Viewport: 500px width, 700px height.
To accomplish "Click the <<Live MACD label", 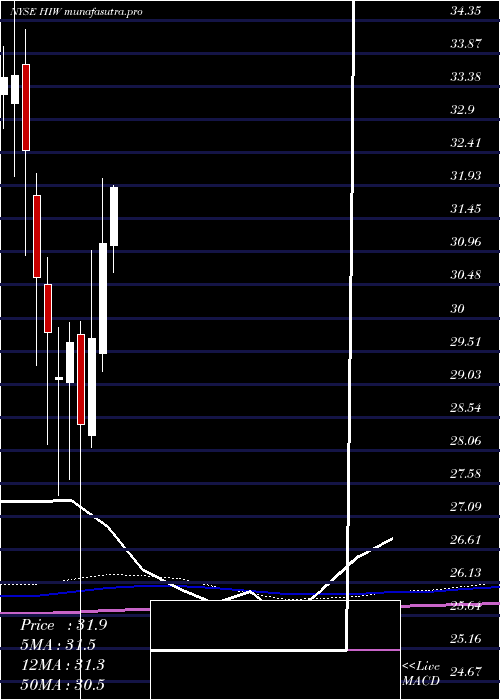I will [421, 674].
